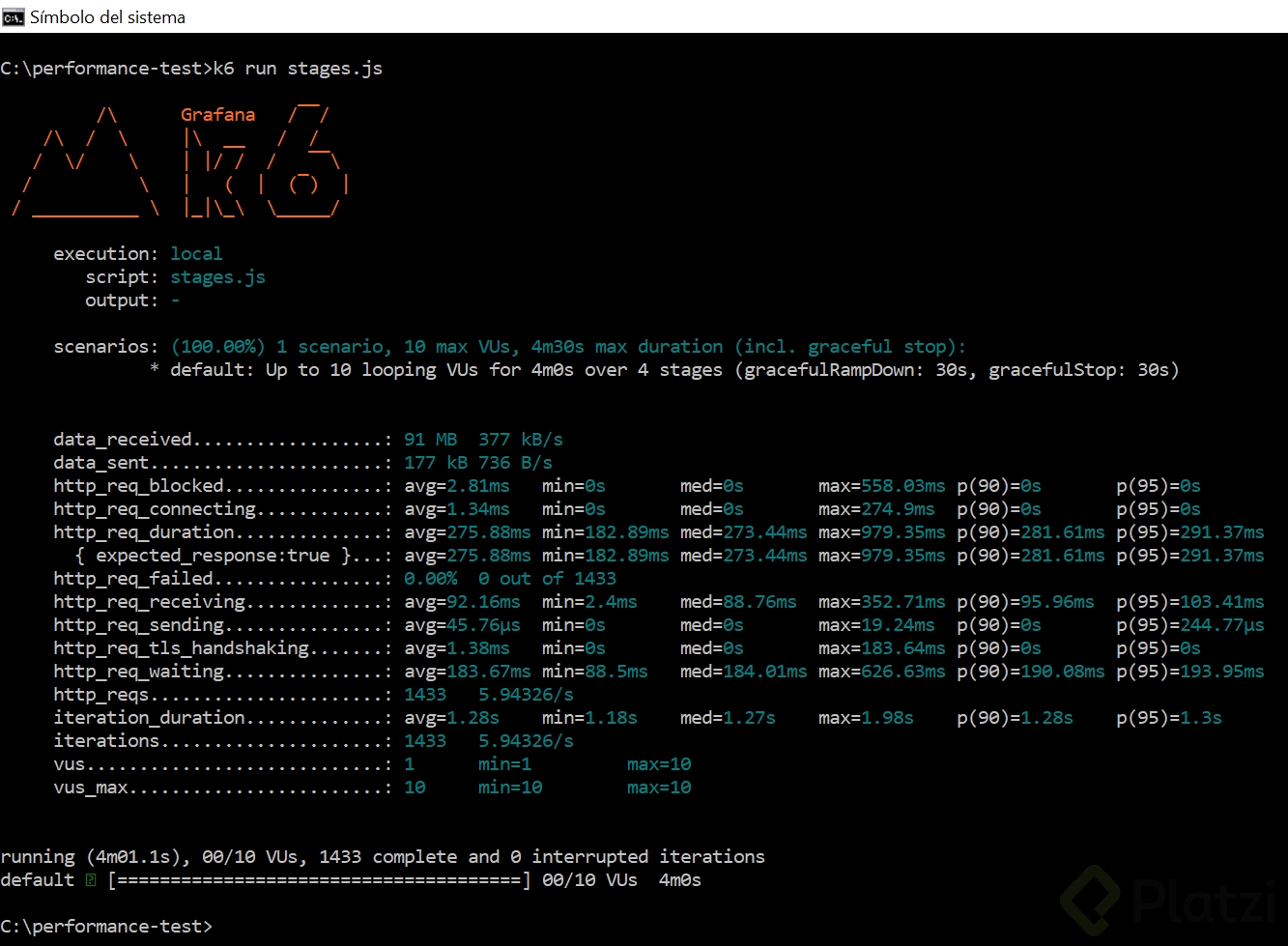Click the "0 out of 1433" text

547,579
